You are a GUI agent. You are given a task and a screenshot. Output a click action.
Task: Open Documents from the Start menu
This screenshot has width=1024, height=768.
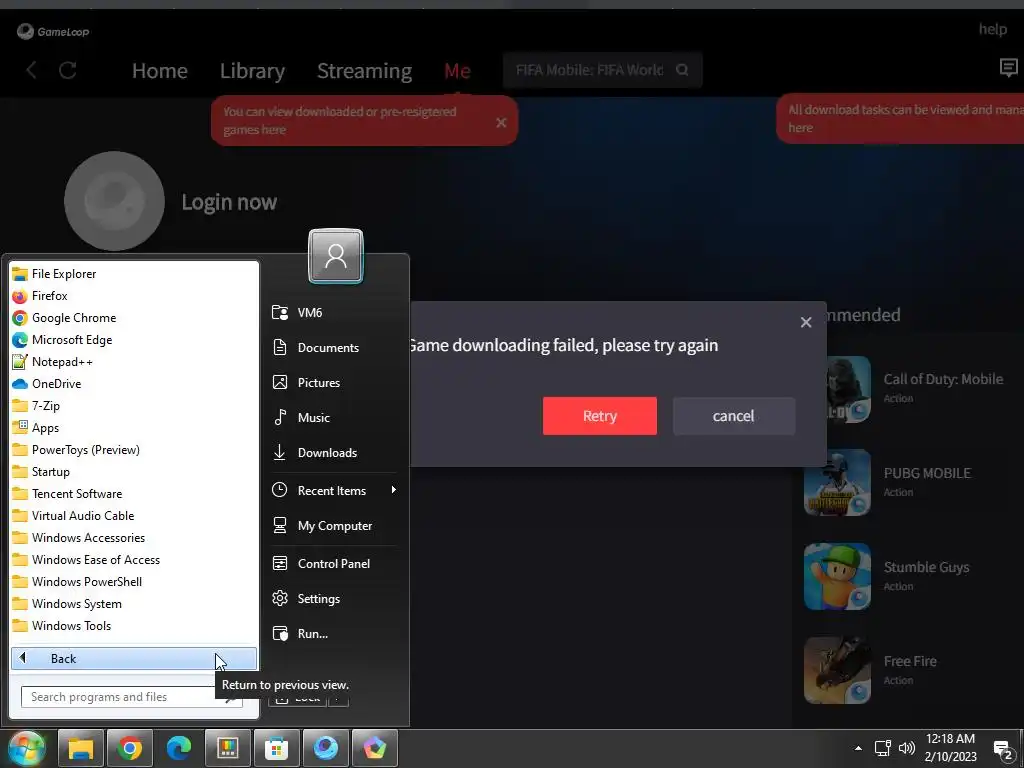333,347
